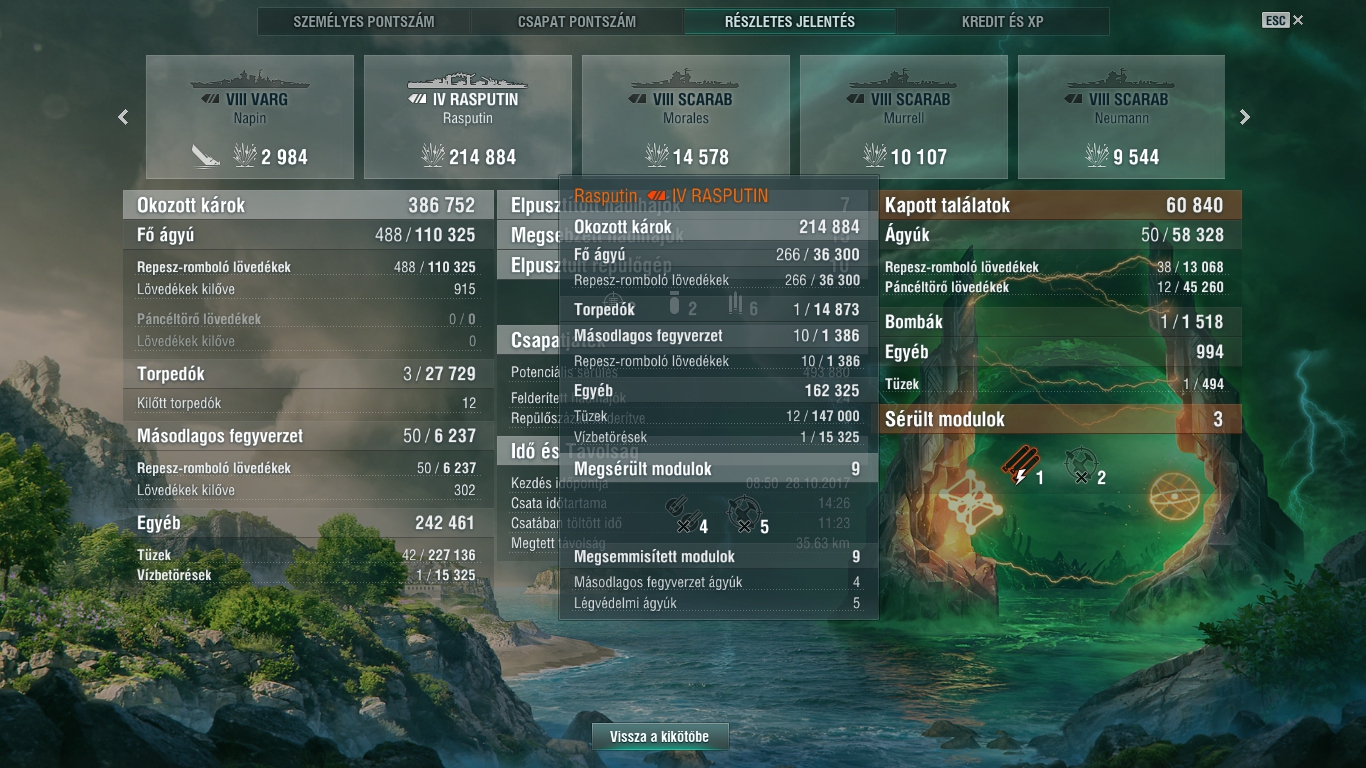Click the anti-air module icon showing 2
Image resolution: width=1366 pixels, height=768 pixels.
pos(1079,464)
